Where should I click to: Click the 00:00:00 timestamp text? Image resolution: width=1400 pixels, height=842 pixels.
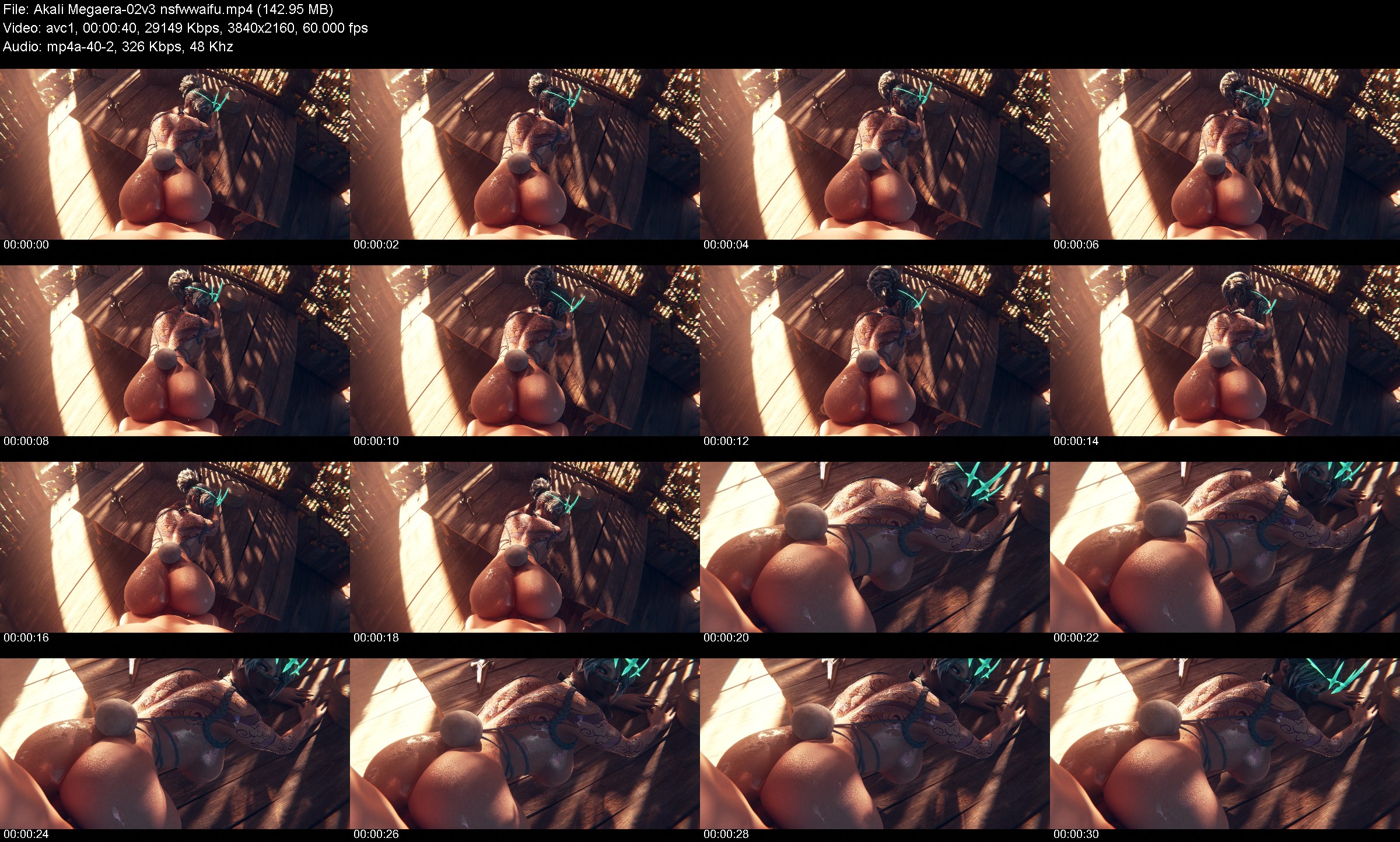pos(26,245)
